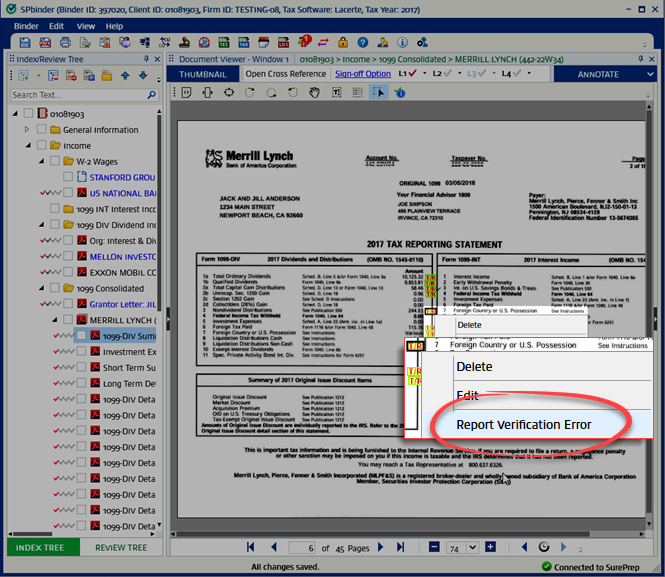Click the blue info icon in viewer toolbar

[x=401, y=93]
